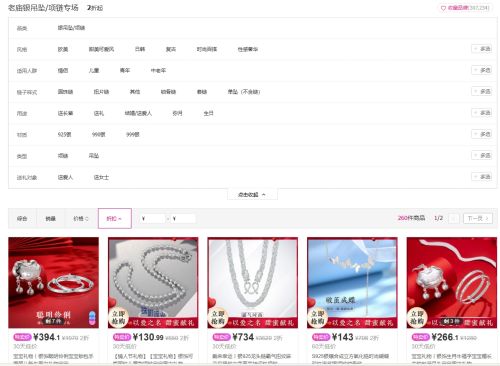Viewport: 500px width, 366px height.
Task: Click the 立即抢购 badge on the ¥130.99 necklace
Action: [x=118, y=318]
